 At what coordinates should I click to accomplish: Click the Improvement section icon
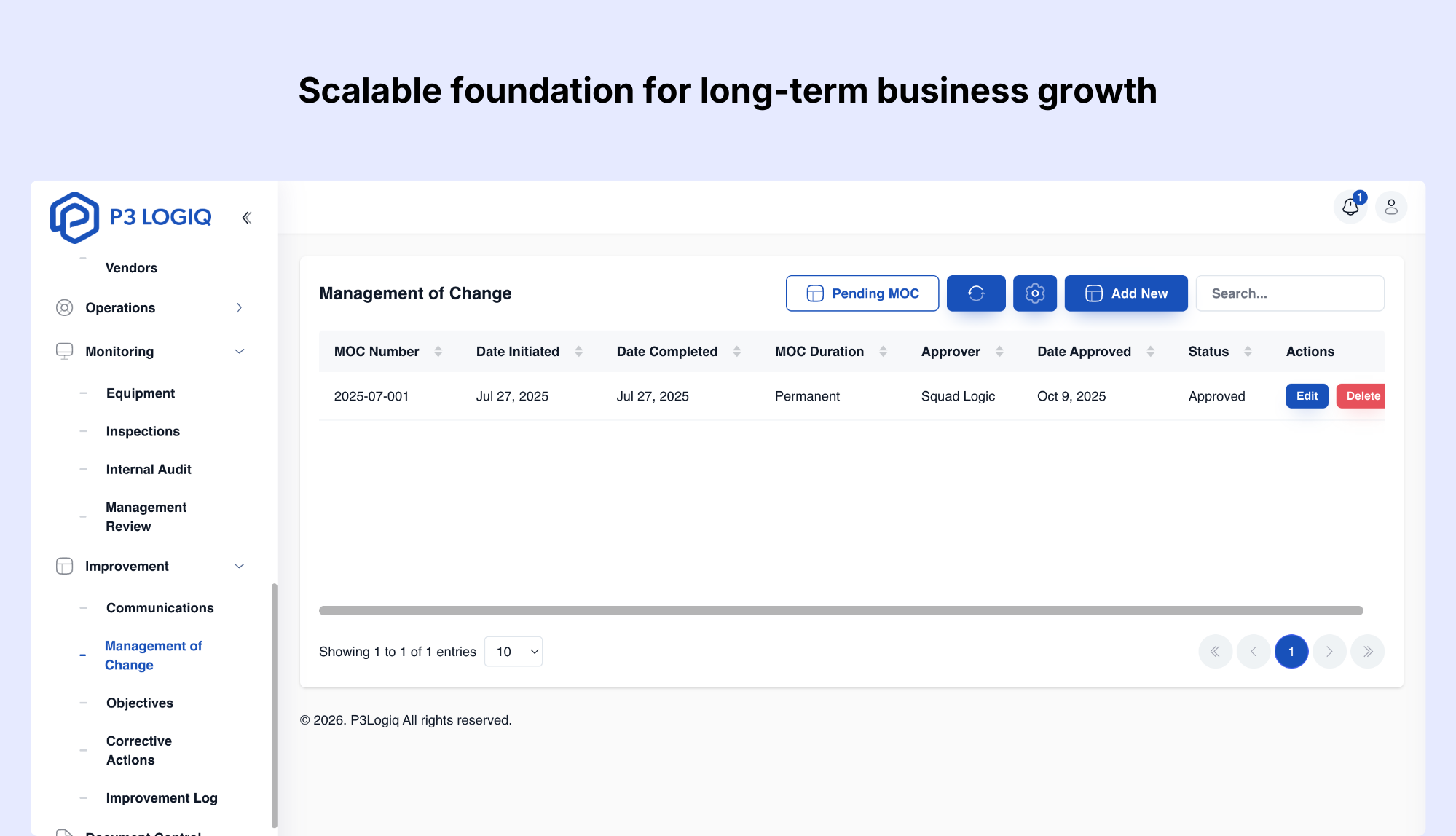coord(65,567)
